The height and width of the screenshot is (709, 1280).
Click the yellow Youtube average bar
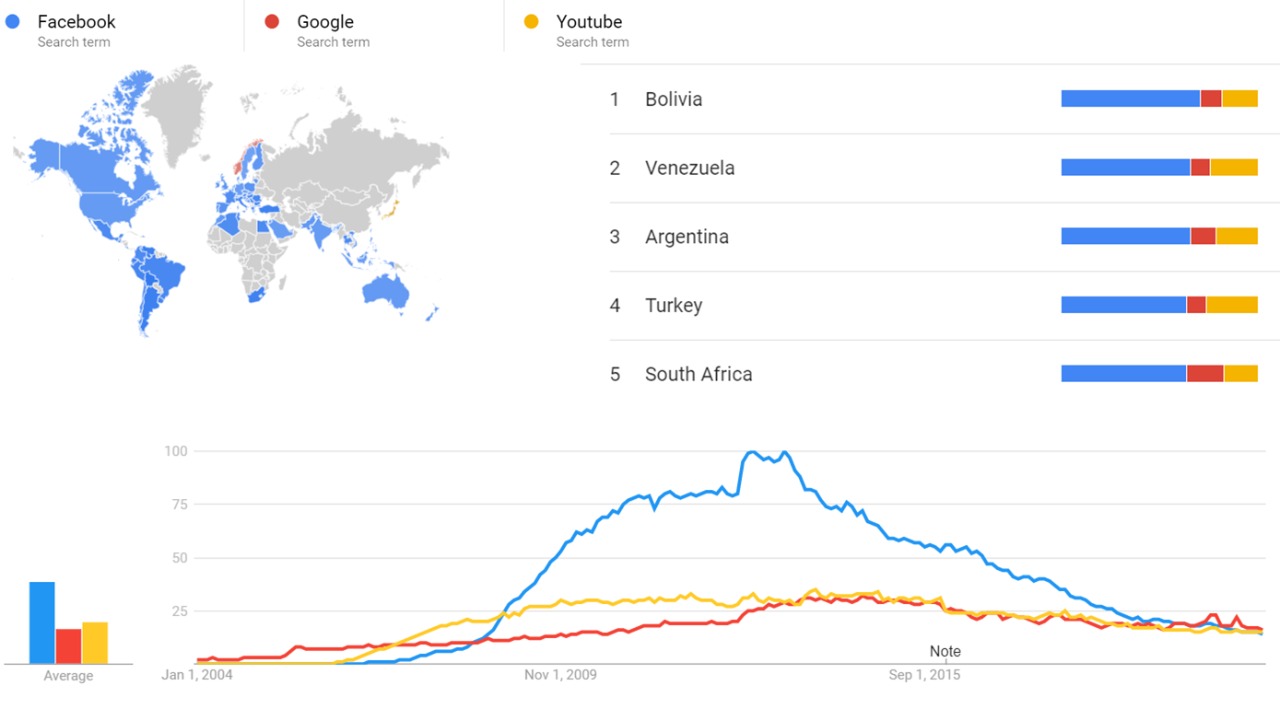coord(95,642)
